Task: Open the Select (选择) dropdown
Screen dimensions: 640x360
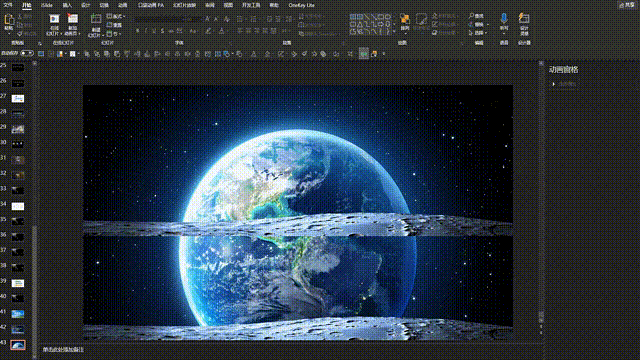Action: point(478,33)
